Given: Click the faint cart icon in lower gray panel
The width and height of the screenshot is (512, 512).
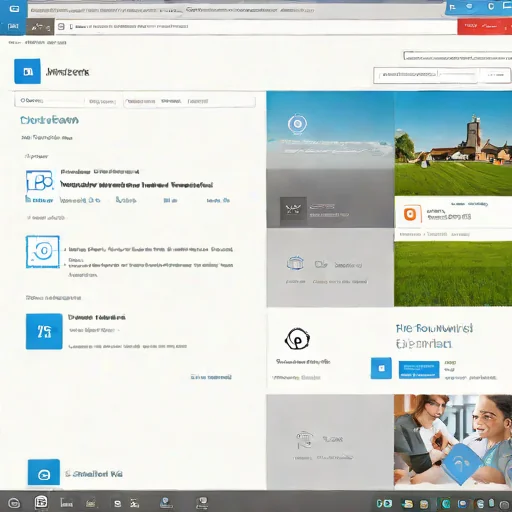Looking at the screenshot, I should (304, 440).
